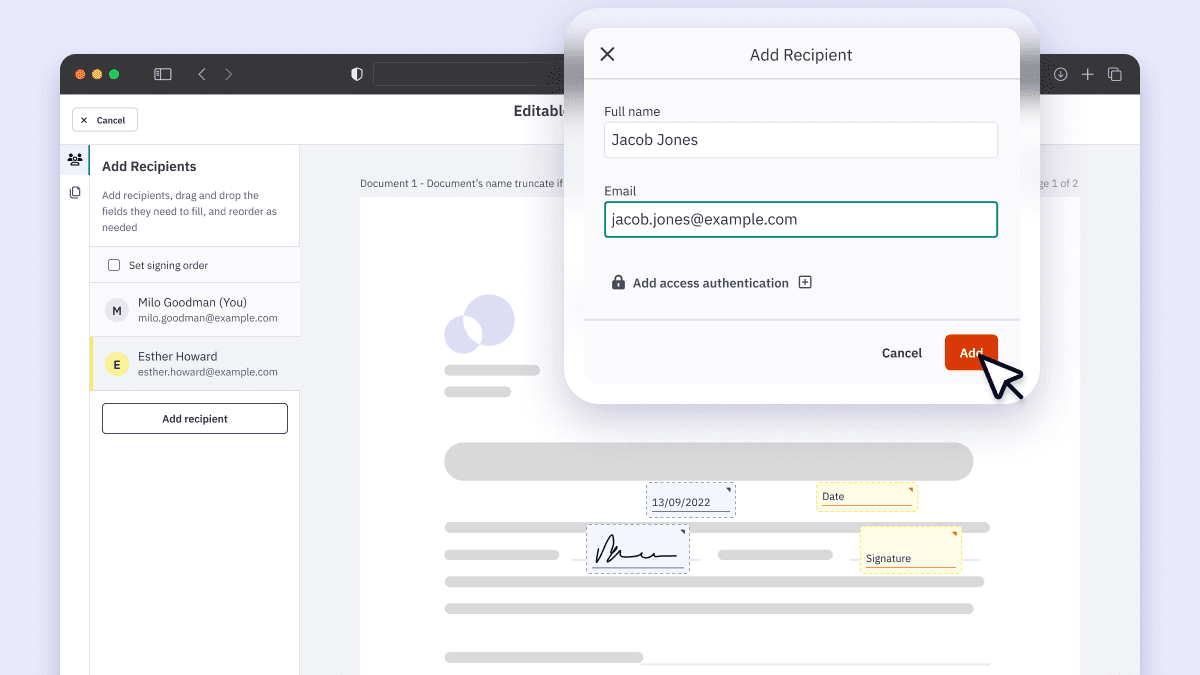This screenshot has width=1200, height=675.
Task: Click the privacy shield icon in browser toolbar
Action: tap(357, 74)
